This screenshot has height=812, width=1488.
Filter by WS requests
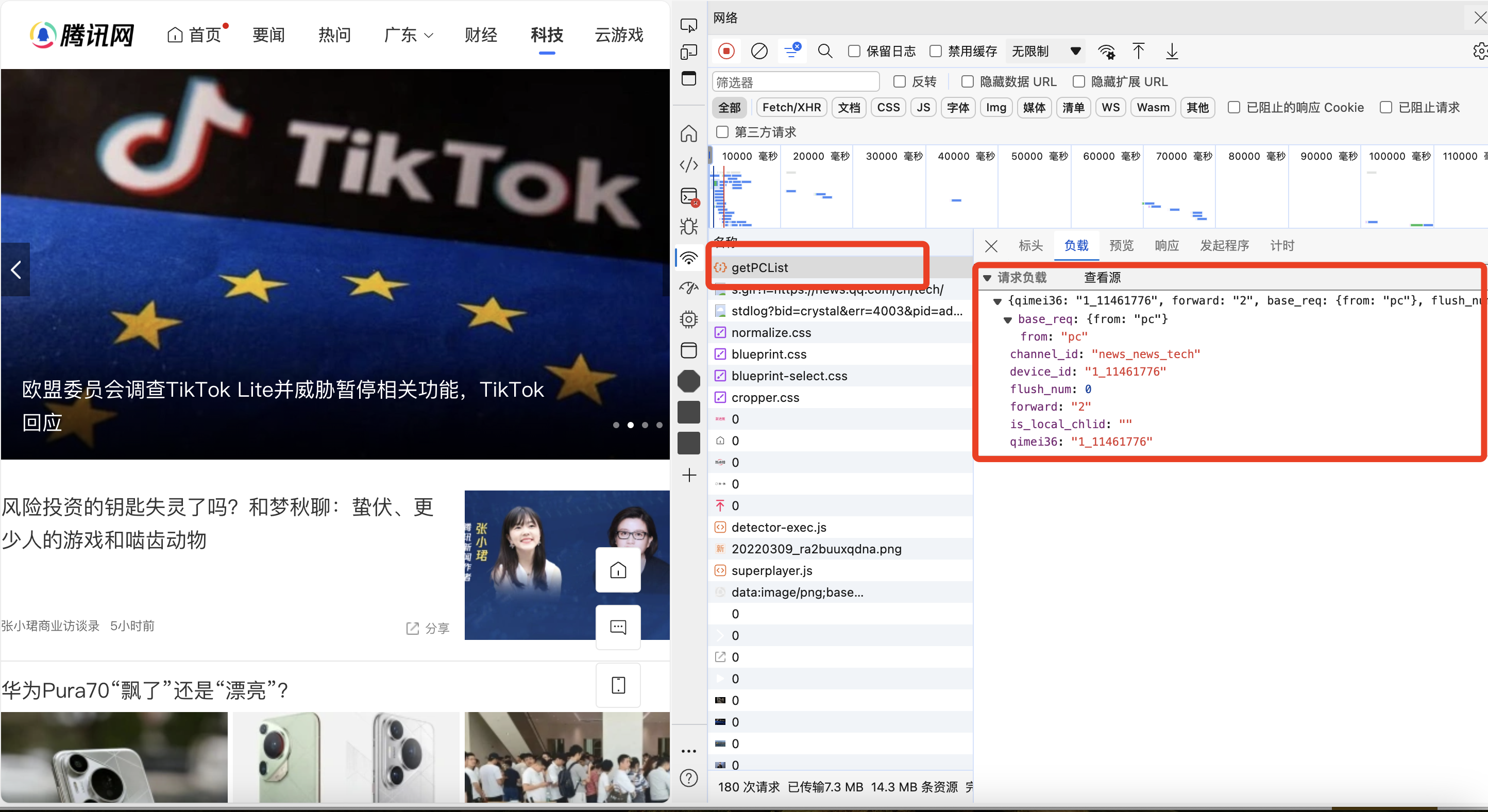point(1110,107)
